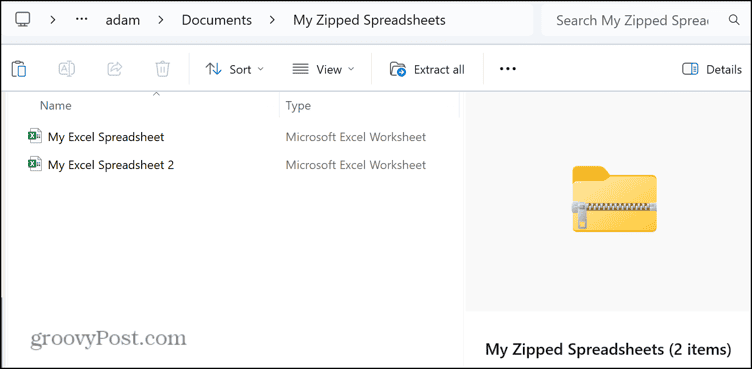Click the Share icon in the toolbar
752x369 pixels.
coord(115,69)
